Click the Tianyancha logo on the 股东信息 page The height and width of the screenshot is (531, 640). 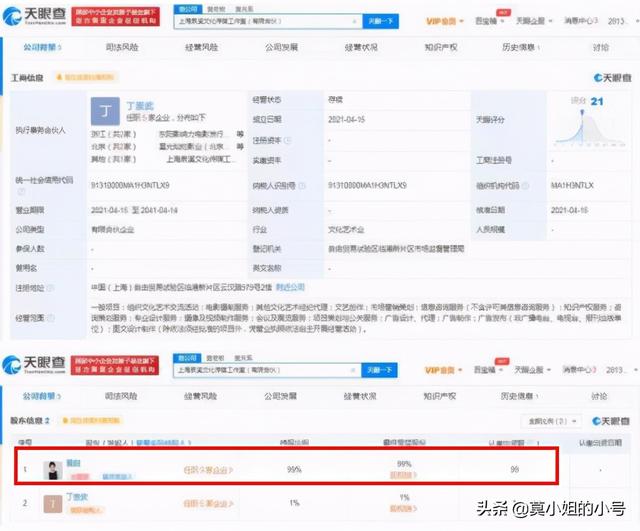coord(33,364)
